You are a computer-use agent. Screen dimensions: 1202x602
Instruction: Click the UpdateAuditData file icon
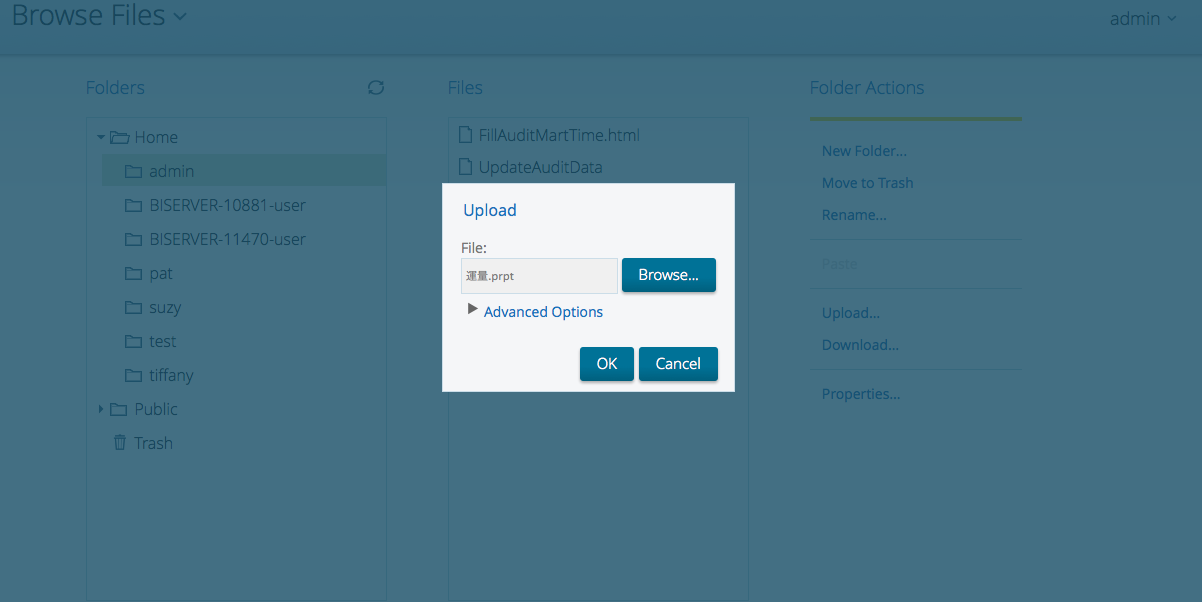(465, 167)
